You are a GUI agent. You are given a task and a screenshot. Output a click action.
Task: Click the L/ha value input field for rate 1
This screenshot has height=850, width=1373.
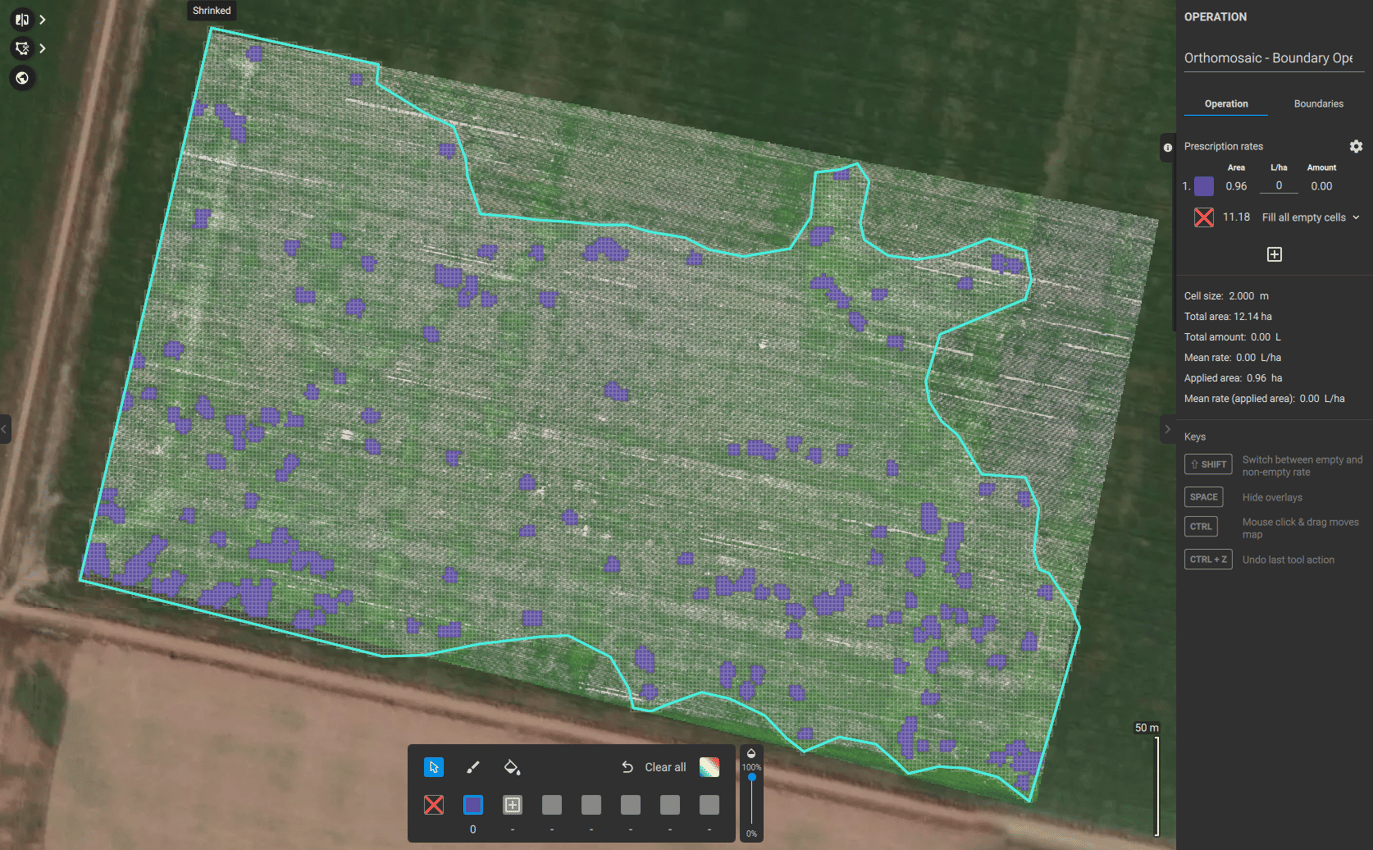point(1278,186)
